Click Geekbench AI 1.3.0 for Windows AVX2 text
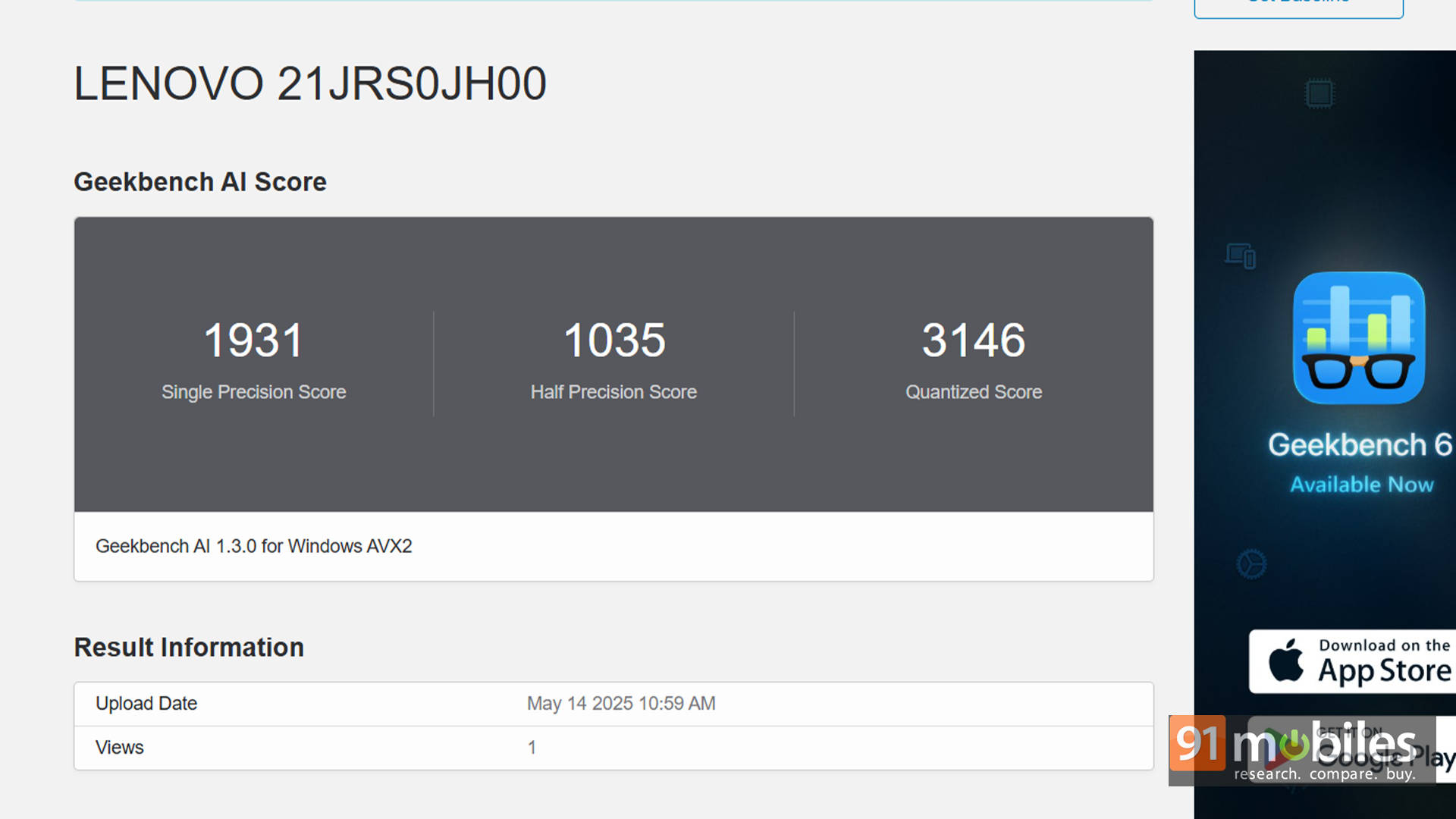The width and height of the screenshot is (1456, 819). coord(253,546)
